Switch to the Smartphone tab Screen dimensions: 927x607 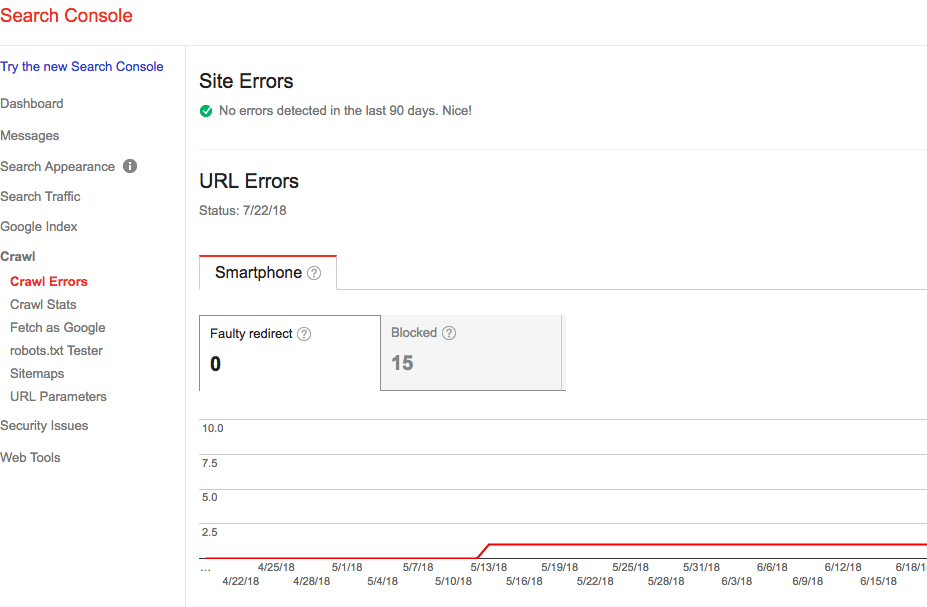pyautogui.click(x=260, y=272)
